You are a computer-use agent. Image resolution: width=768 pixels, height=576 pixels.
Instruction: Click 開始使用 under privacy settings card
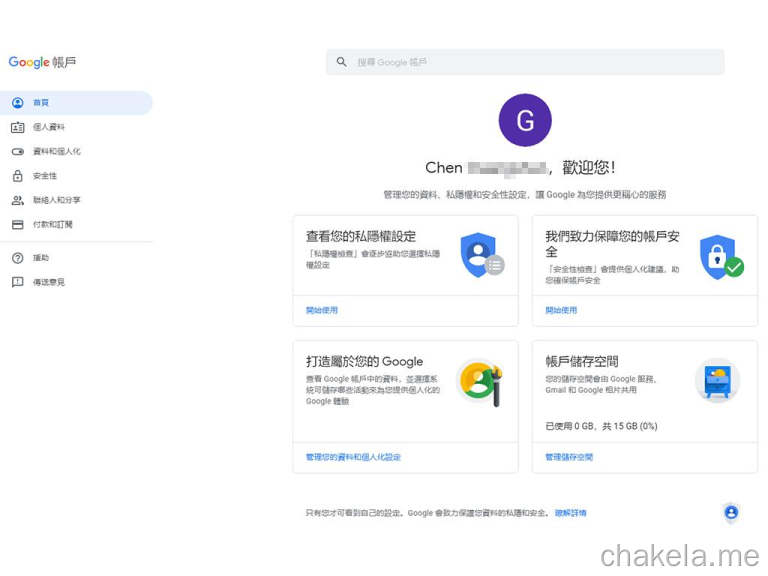pos(322,310)
